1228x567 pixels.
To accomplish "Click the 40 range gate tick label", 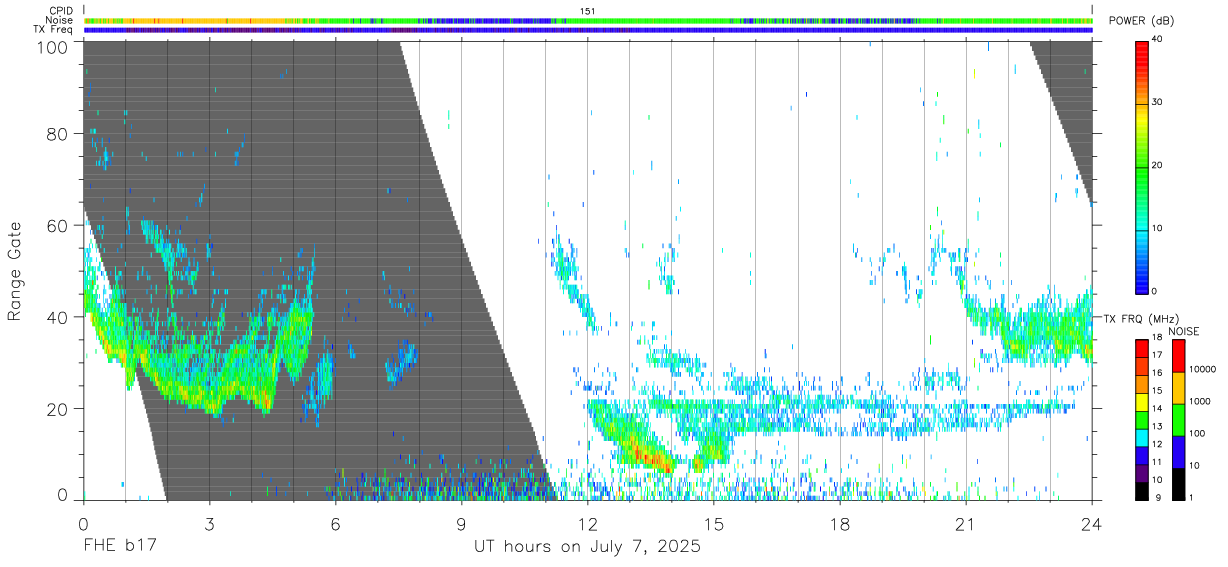I will coord(58,317).
